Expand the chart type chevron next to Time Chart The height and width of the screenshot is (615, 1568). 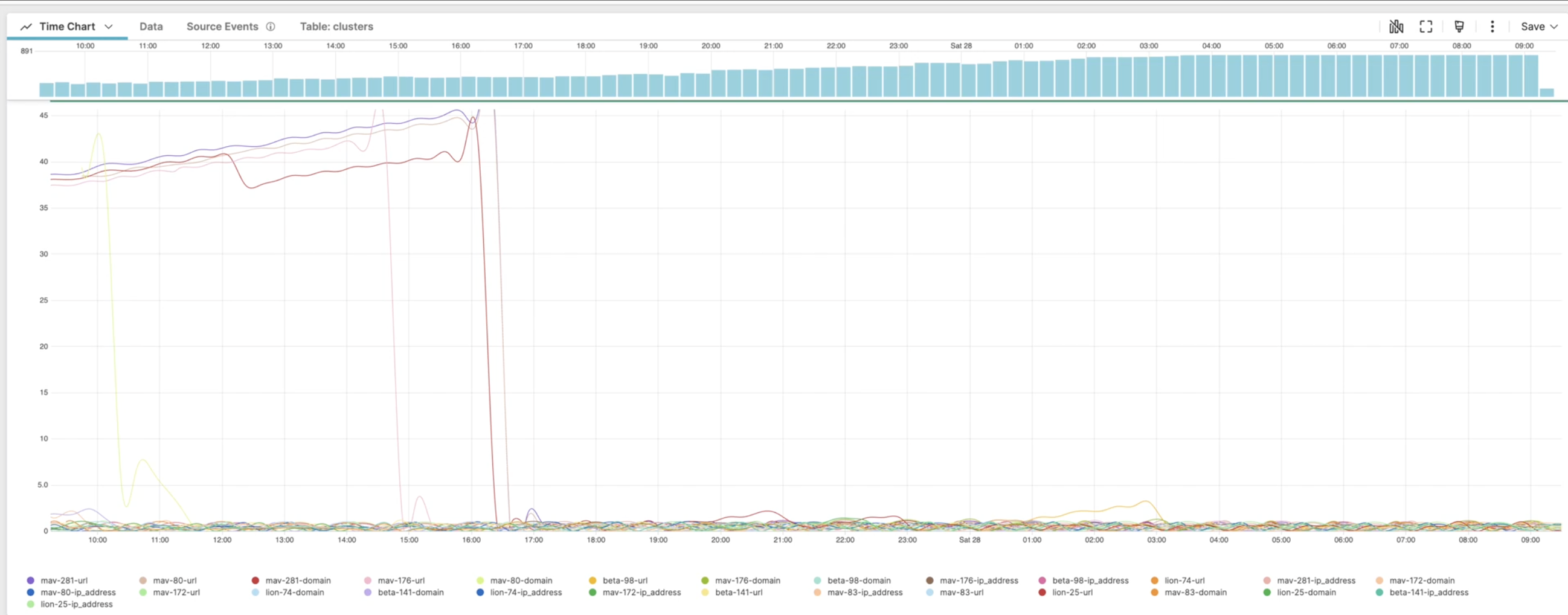[109, 26]
